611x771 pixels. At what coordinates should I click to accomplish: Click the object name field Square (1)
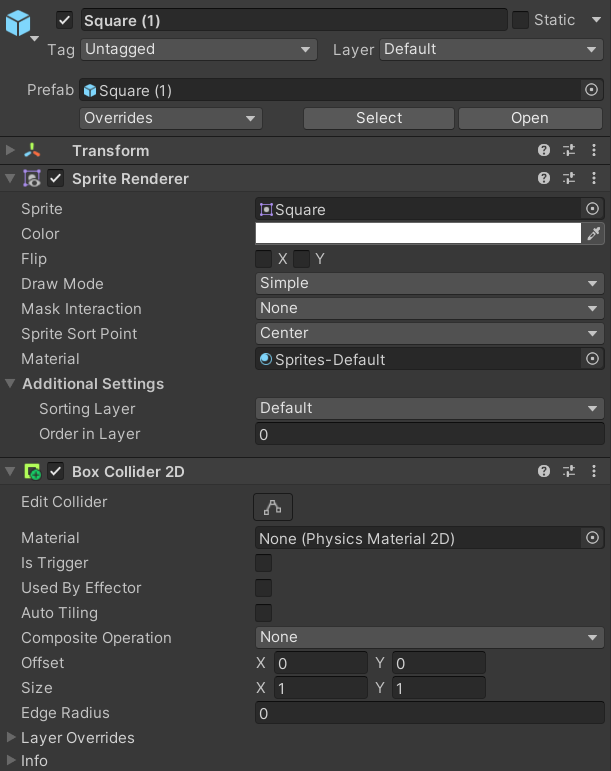(x=294, y=20)
